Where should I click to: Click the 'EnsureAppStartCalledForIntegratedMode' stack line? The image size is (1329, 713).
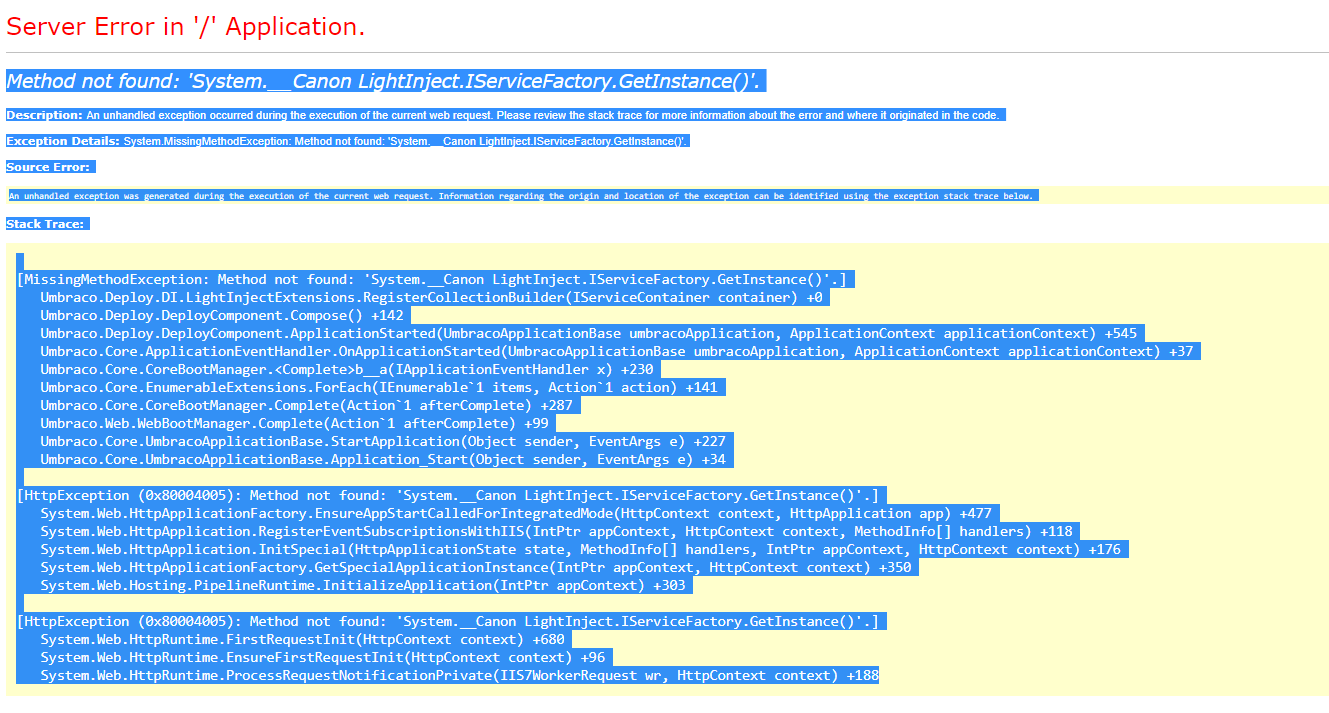click(516, 513)
